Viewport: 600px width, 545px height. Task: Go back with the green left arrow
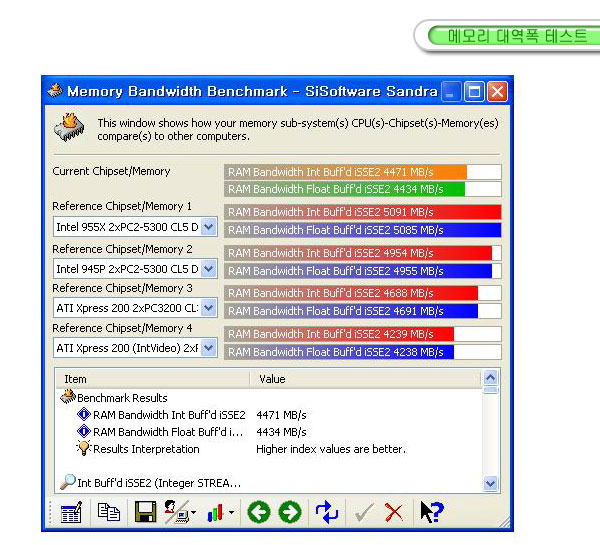click(x=259, y=512)
